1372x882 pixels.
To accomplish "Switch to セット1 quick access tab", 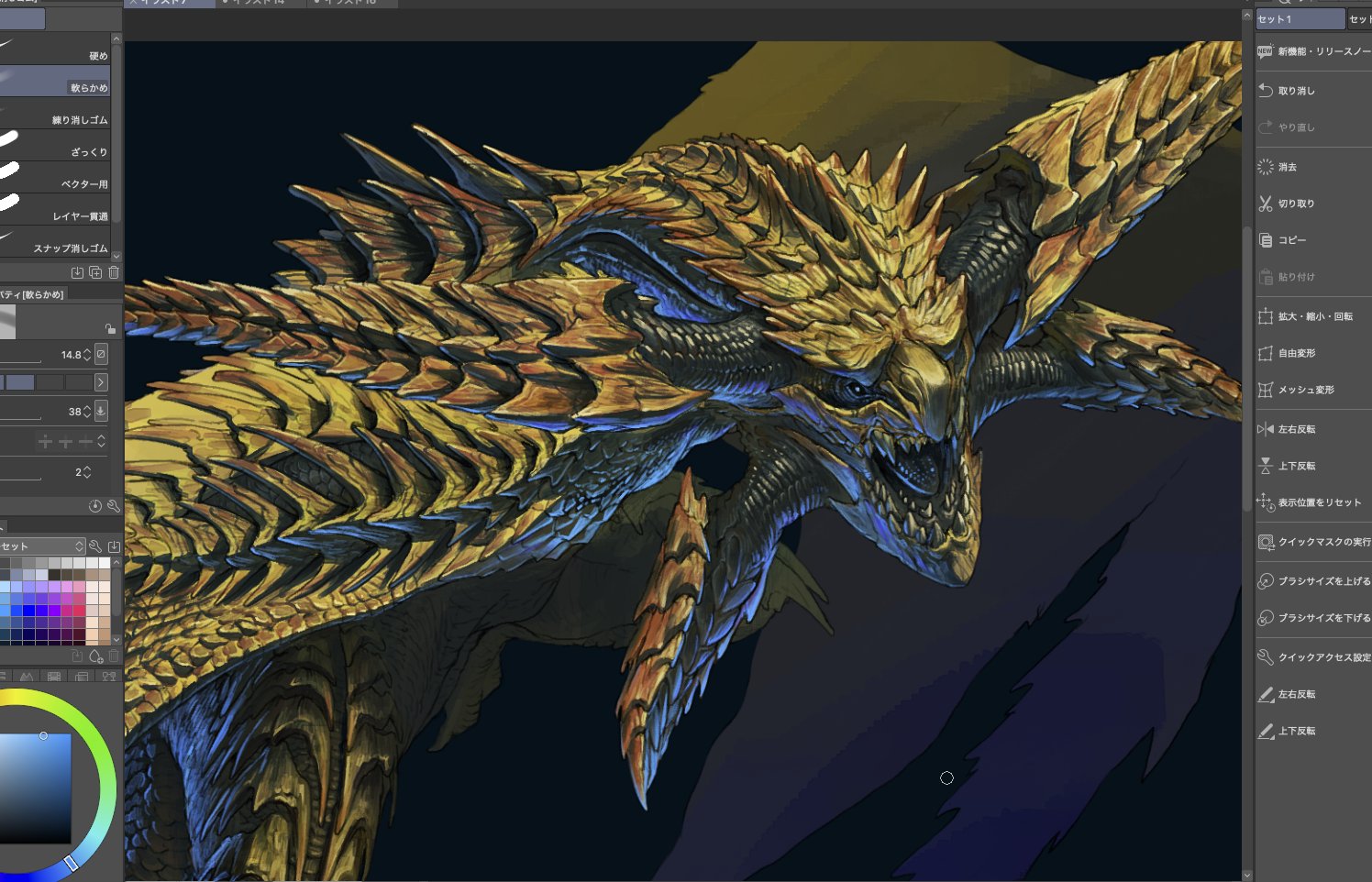I will 1300,19.
